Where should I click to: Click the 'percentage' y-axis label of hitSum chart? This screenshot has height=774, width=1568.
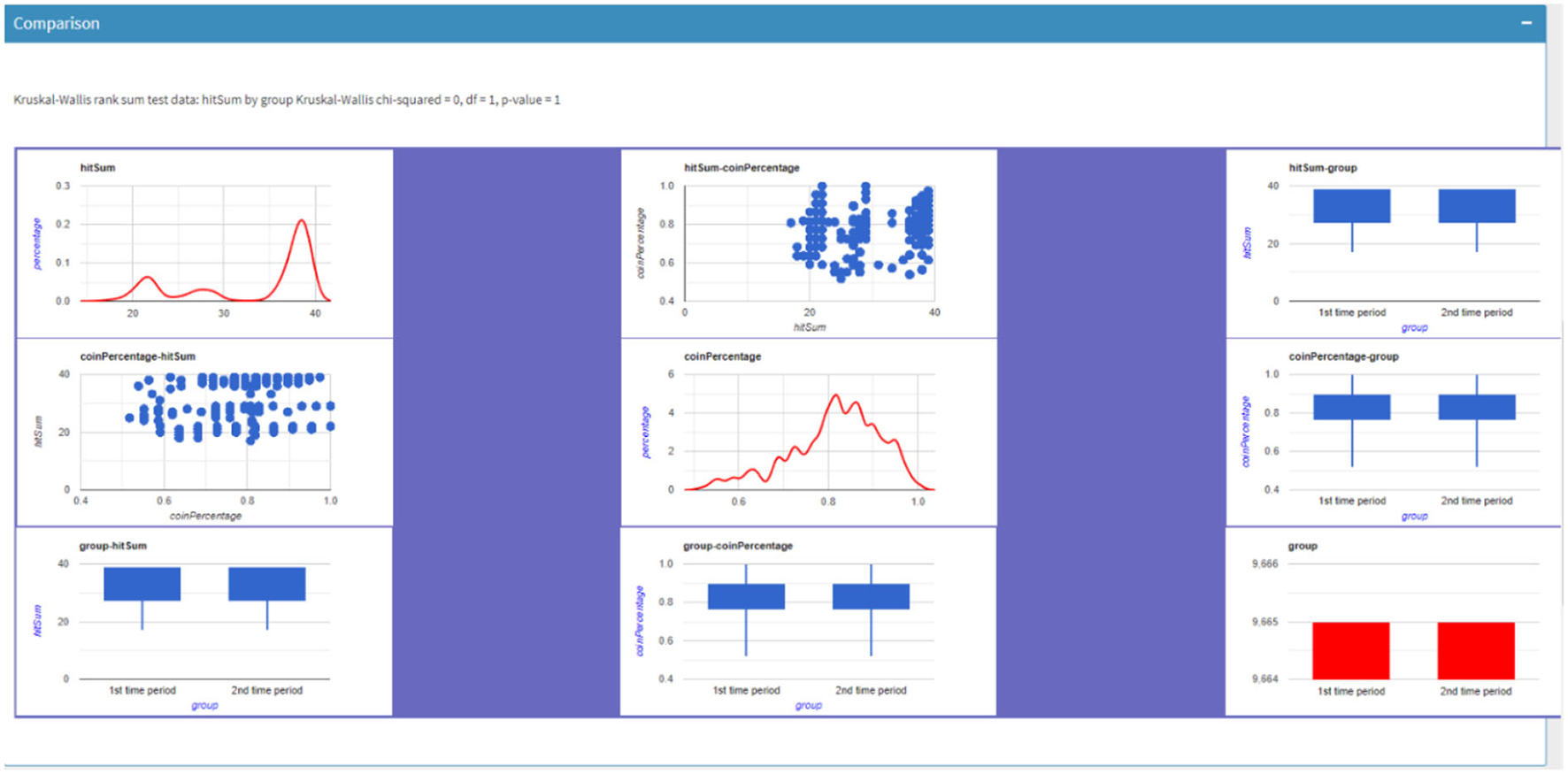pyautogui.click(x=37, y=243)
